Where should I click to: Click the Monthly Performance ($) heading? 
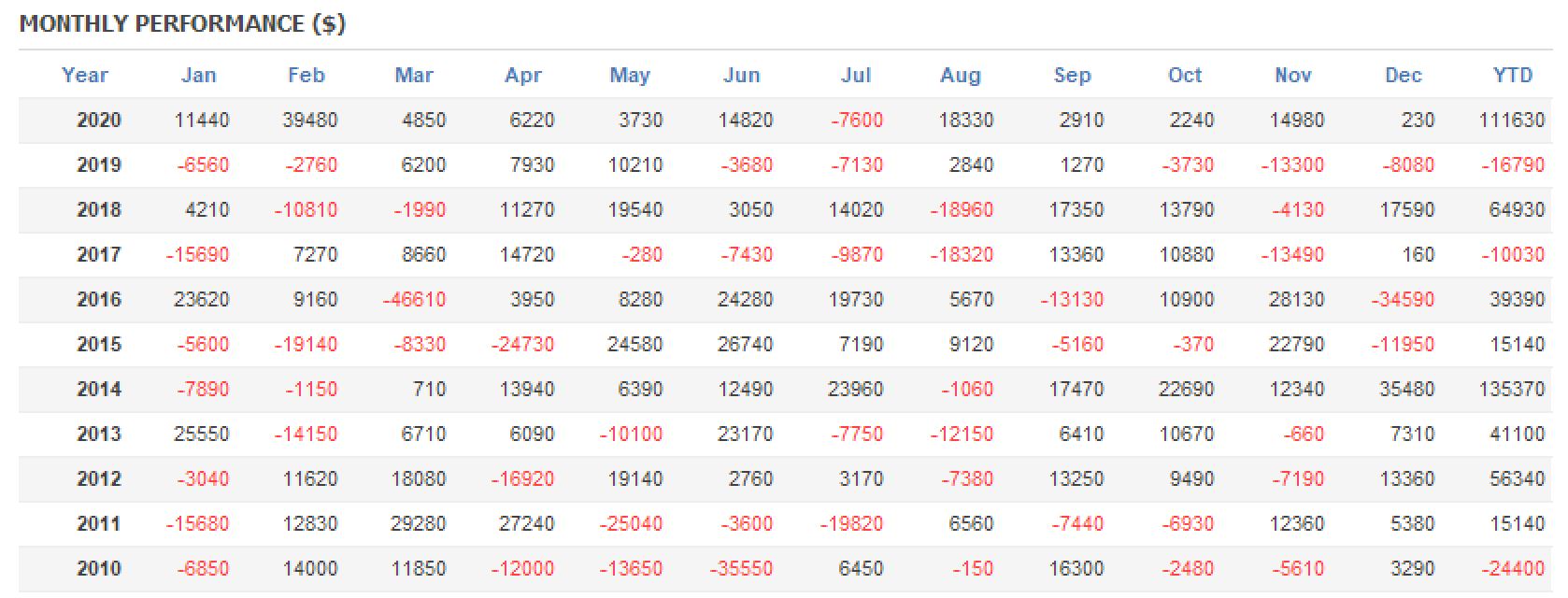(x=183, y=24)
